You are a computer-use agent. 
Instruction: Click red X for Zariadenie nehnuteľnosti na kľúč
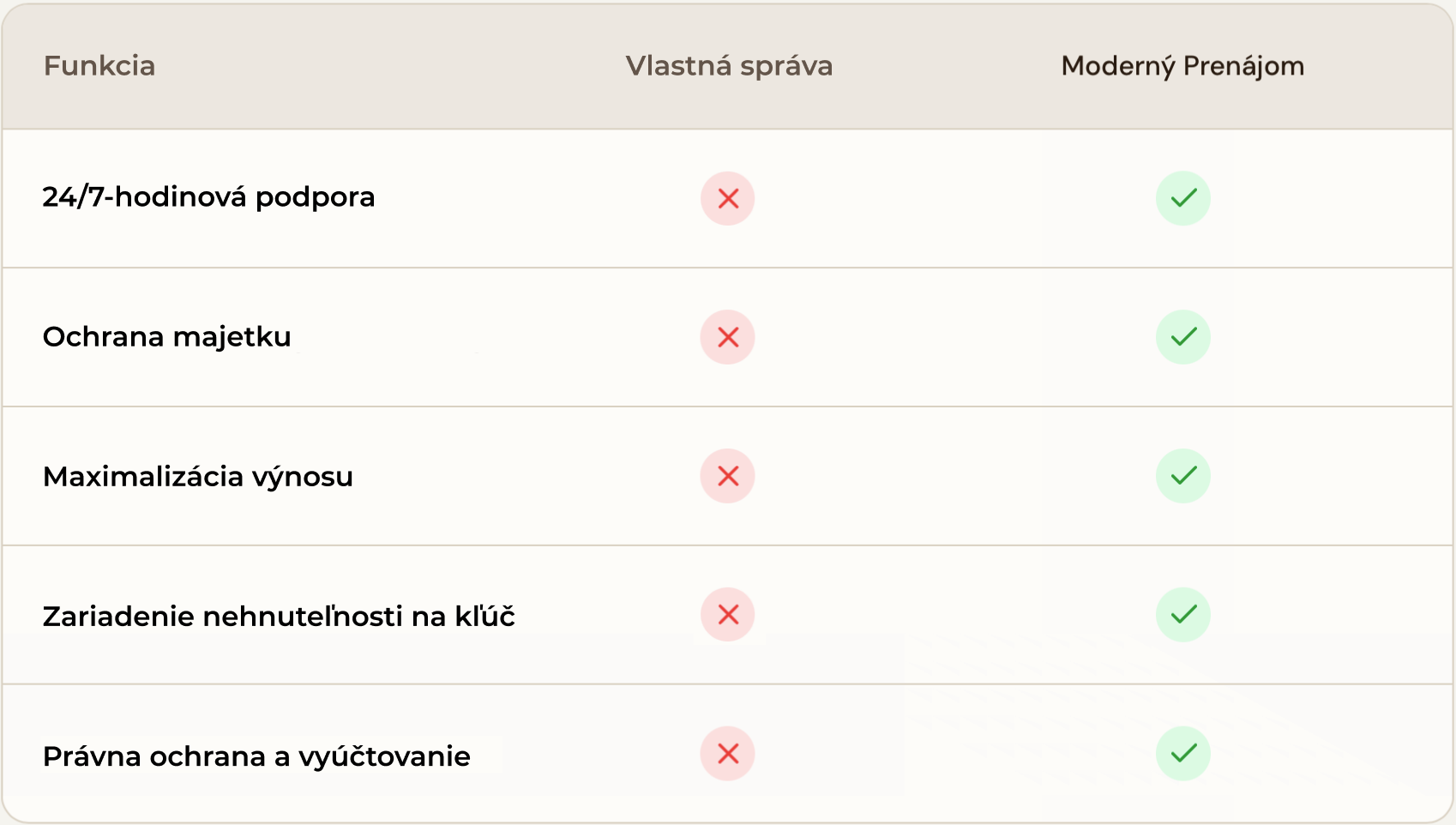728,615
